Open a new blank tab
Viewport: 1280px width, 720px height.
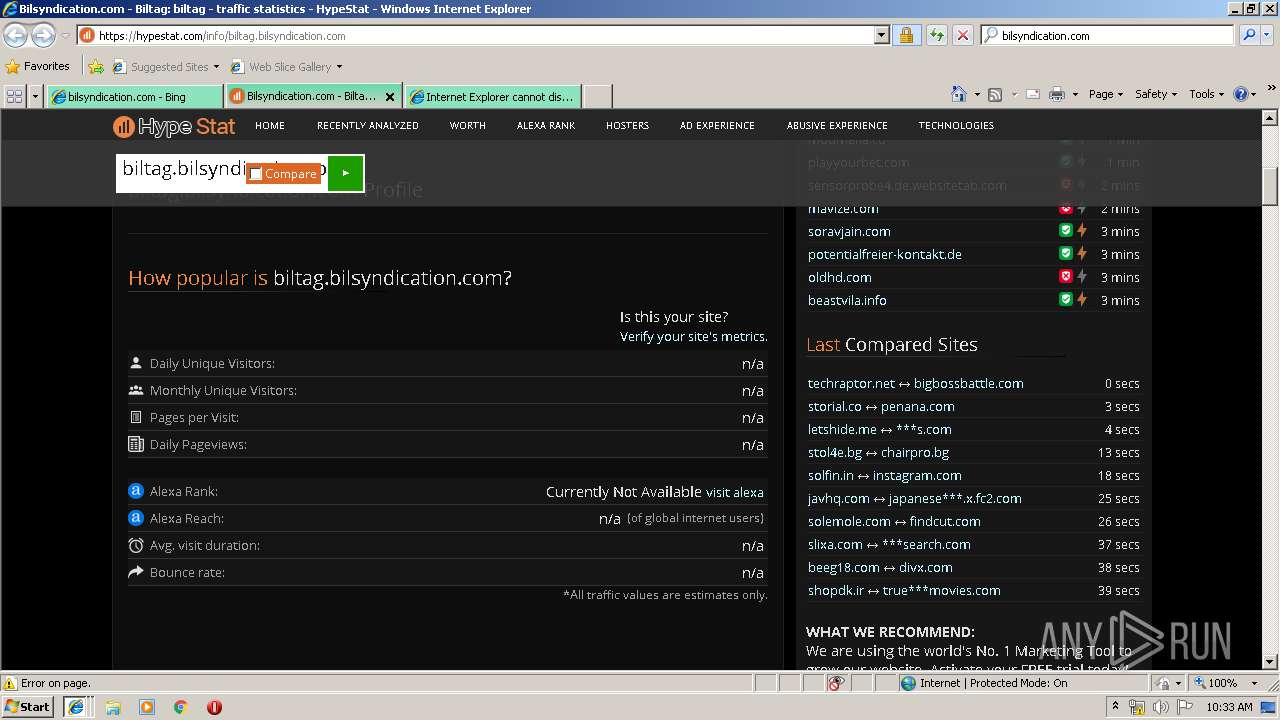pos(597,97)
